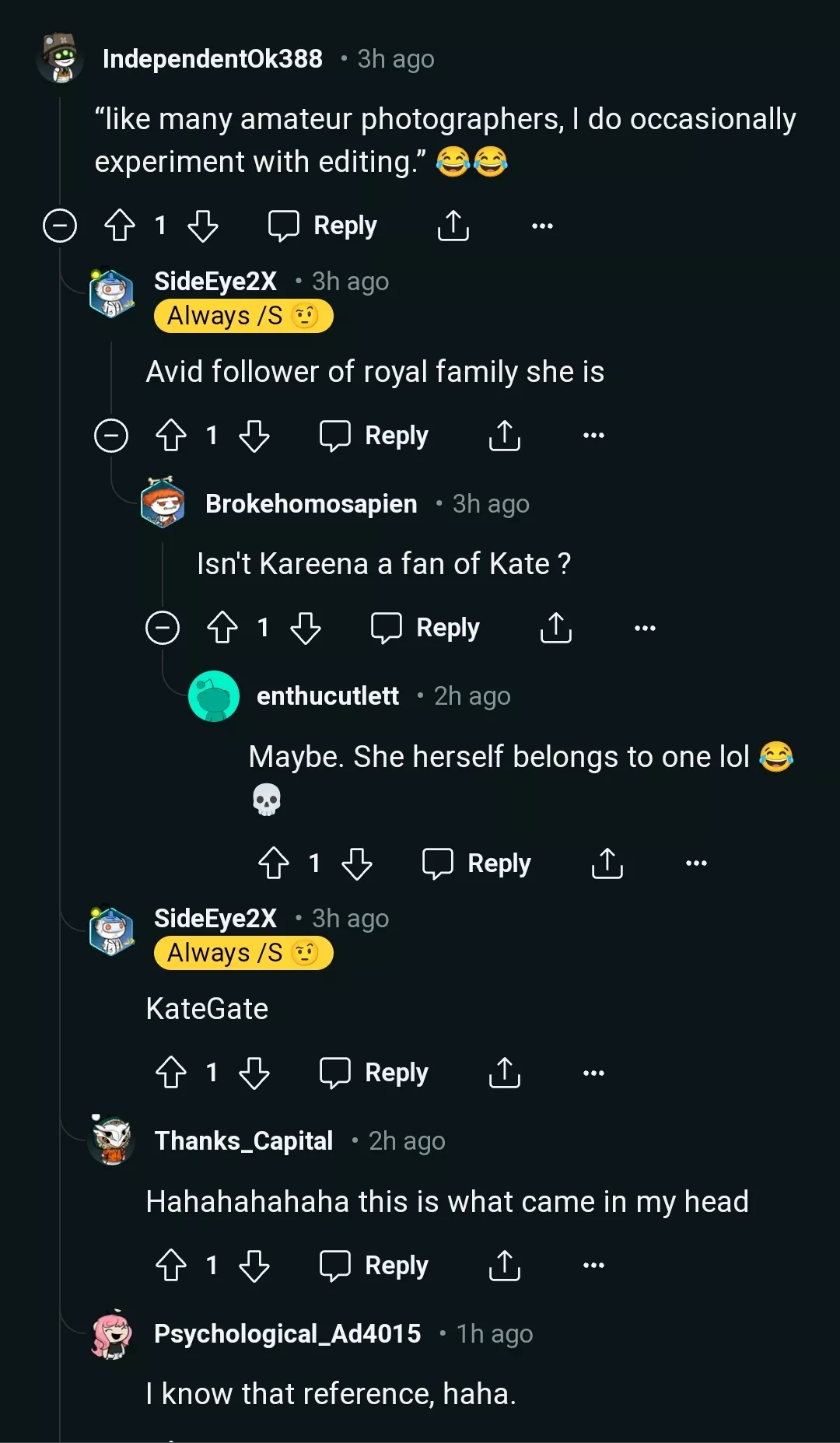Share IndependentOk388's comment
840x1443 pixels.
453,226
